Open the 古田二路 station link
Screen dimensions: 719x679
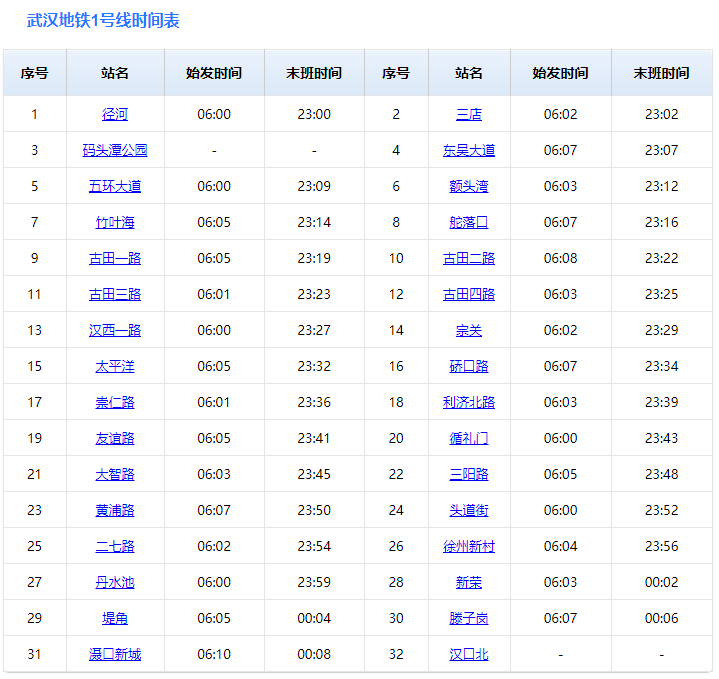tap(469, 258)
